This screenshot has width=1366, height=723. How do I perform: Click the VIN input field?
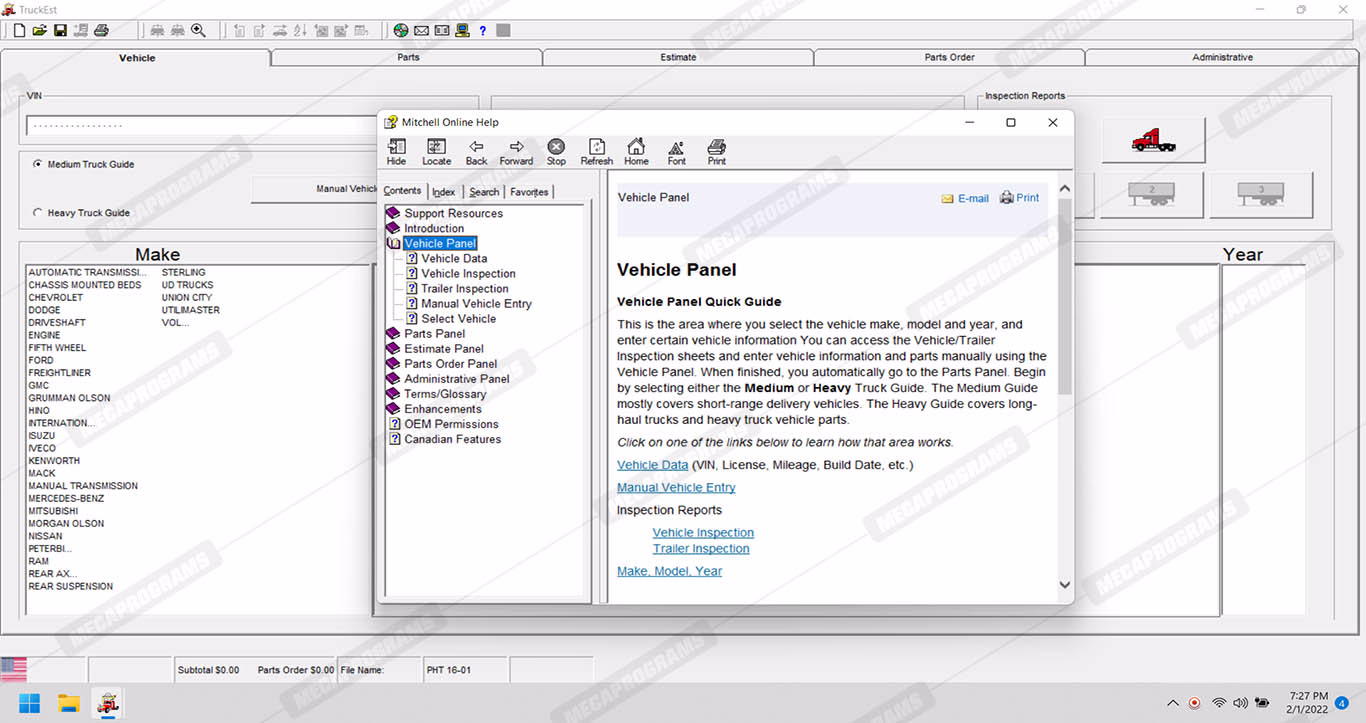[201, 125]
